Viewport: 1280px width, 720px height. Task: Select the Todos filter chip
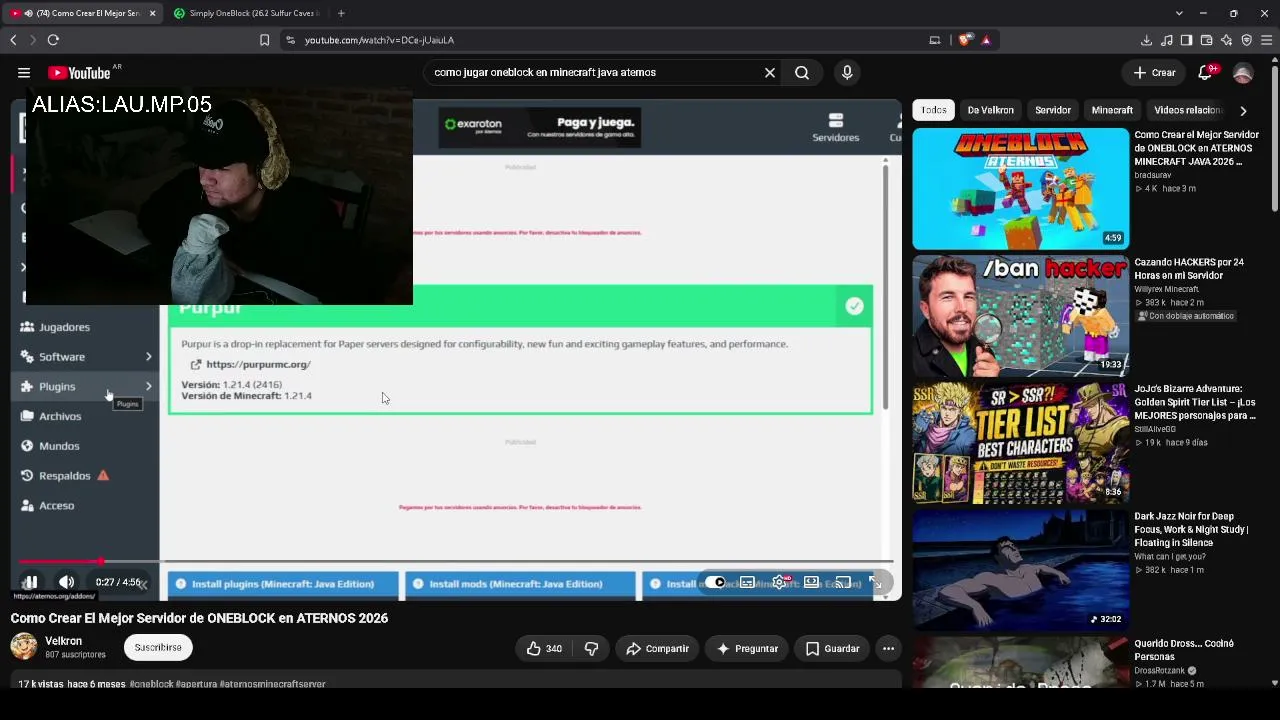[934, 110]
